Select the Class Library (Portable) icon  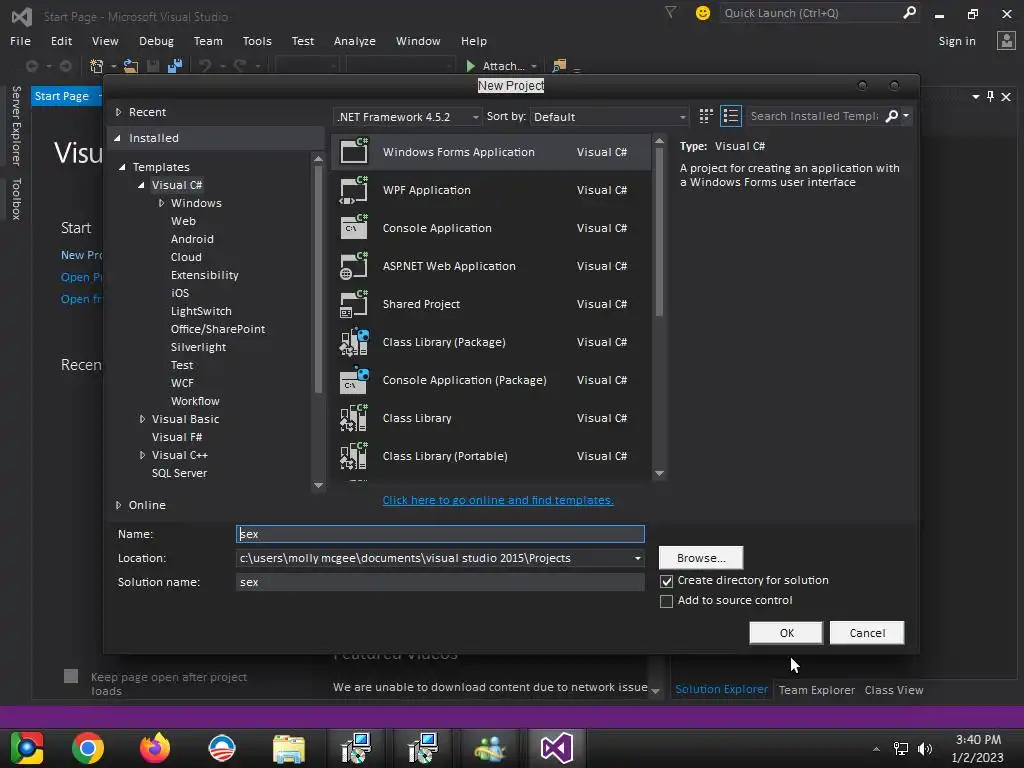pos(354,456)
